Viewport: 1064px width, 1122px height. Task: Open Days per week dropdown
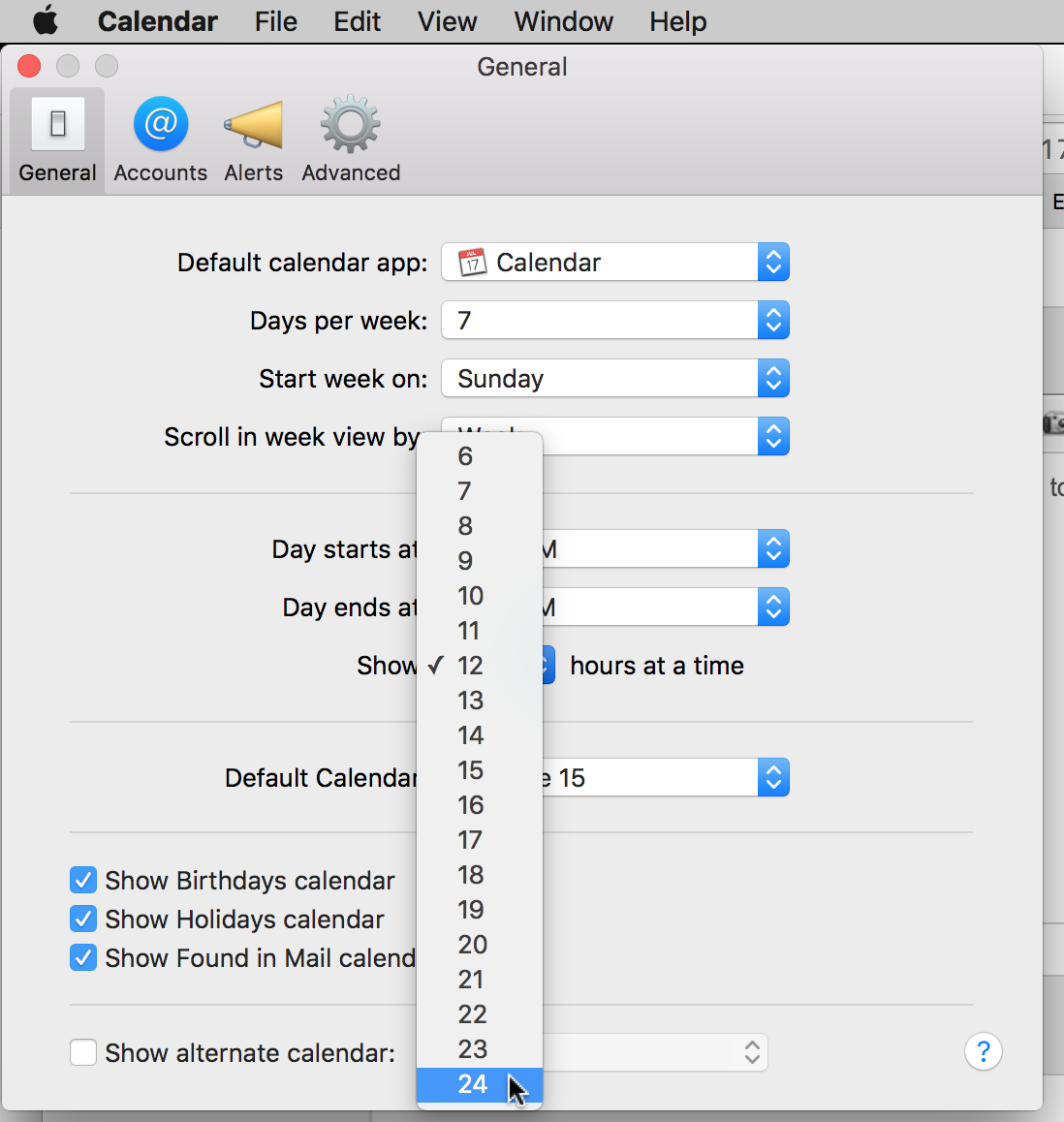coord(615,320)
